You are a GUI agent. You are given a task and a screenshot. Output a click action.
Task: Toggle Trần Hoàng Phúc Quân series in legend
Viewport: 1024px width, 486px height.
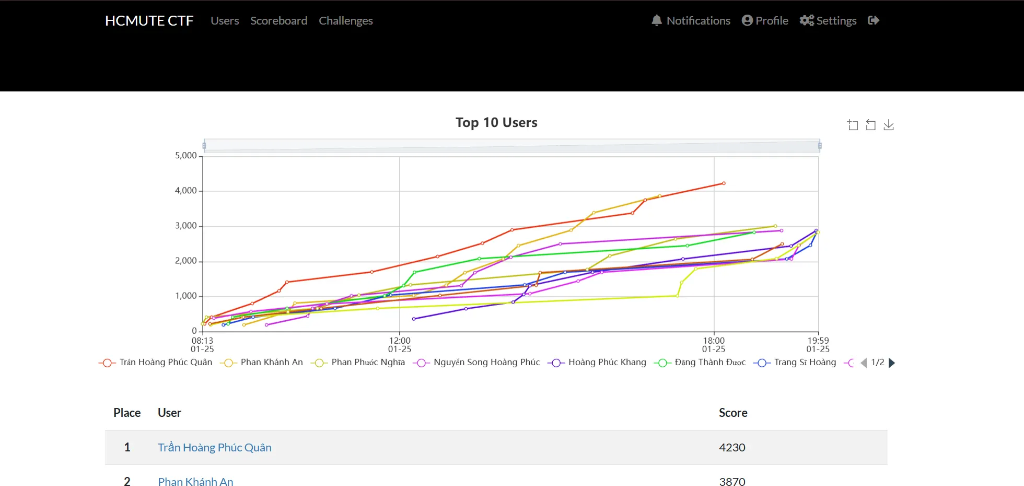[x=155, y=363]
